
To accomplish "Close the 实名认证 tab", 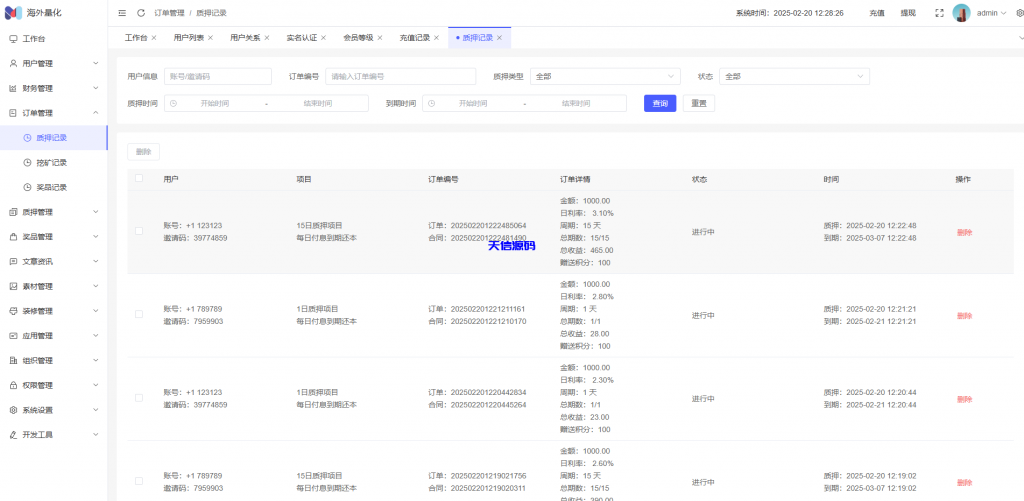I will 323,38.
